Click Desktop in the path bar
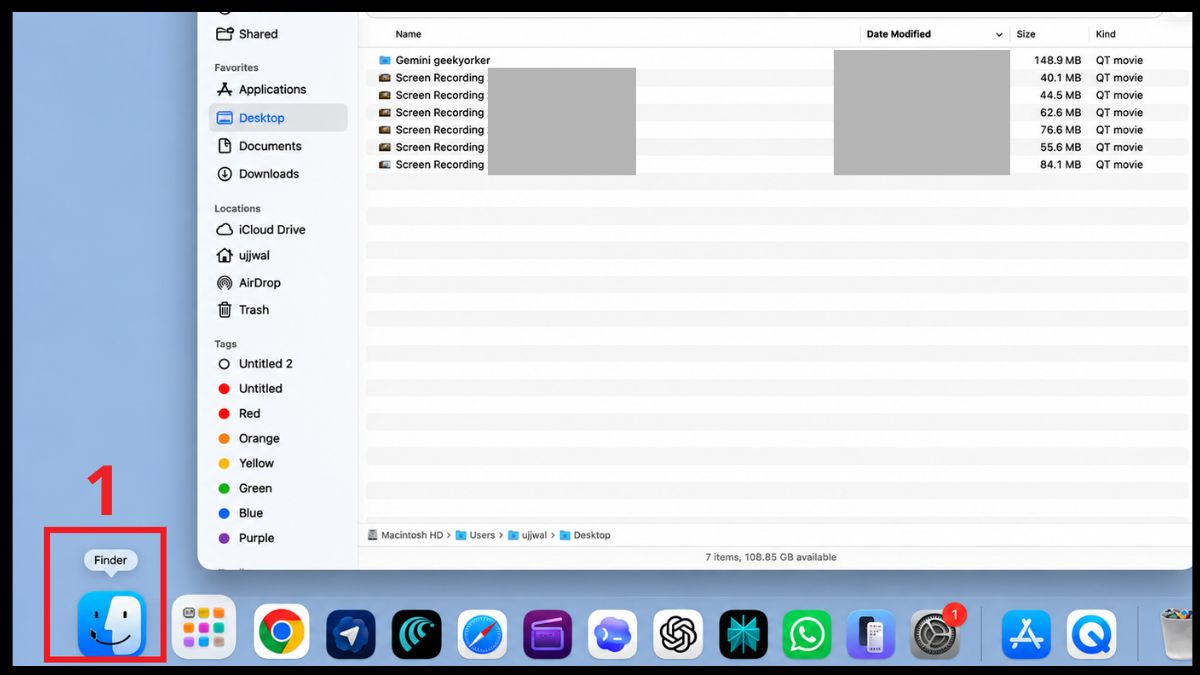 click(x=585, y=535)
